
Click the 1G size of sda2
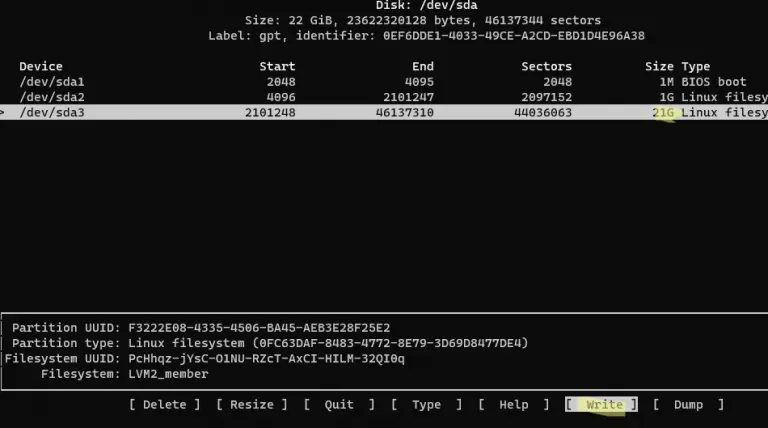(x=667, y=97)
